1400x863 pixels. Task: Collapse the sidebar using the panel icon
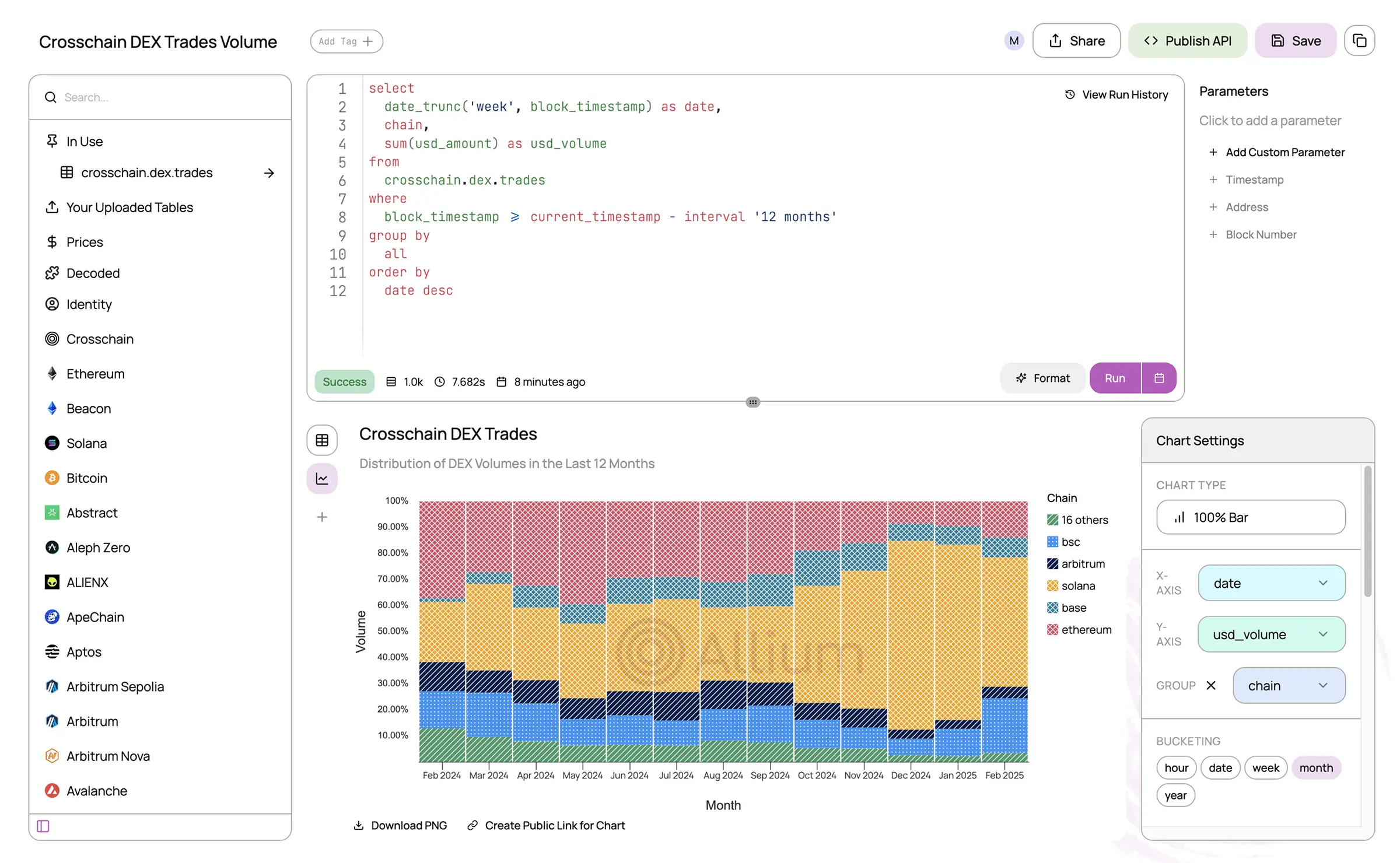(43, 826)
